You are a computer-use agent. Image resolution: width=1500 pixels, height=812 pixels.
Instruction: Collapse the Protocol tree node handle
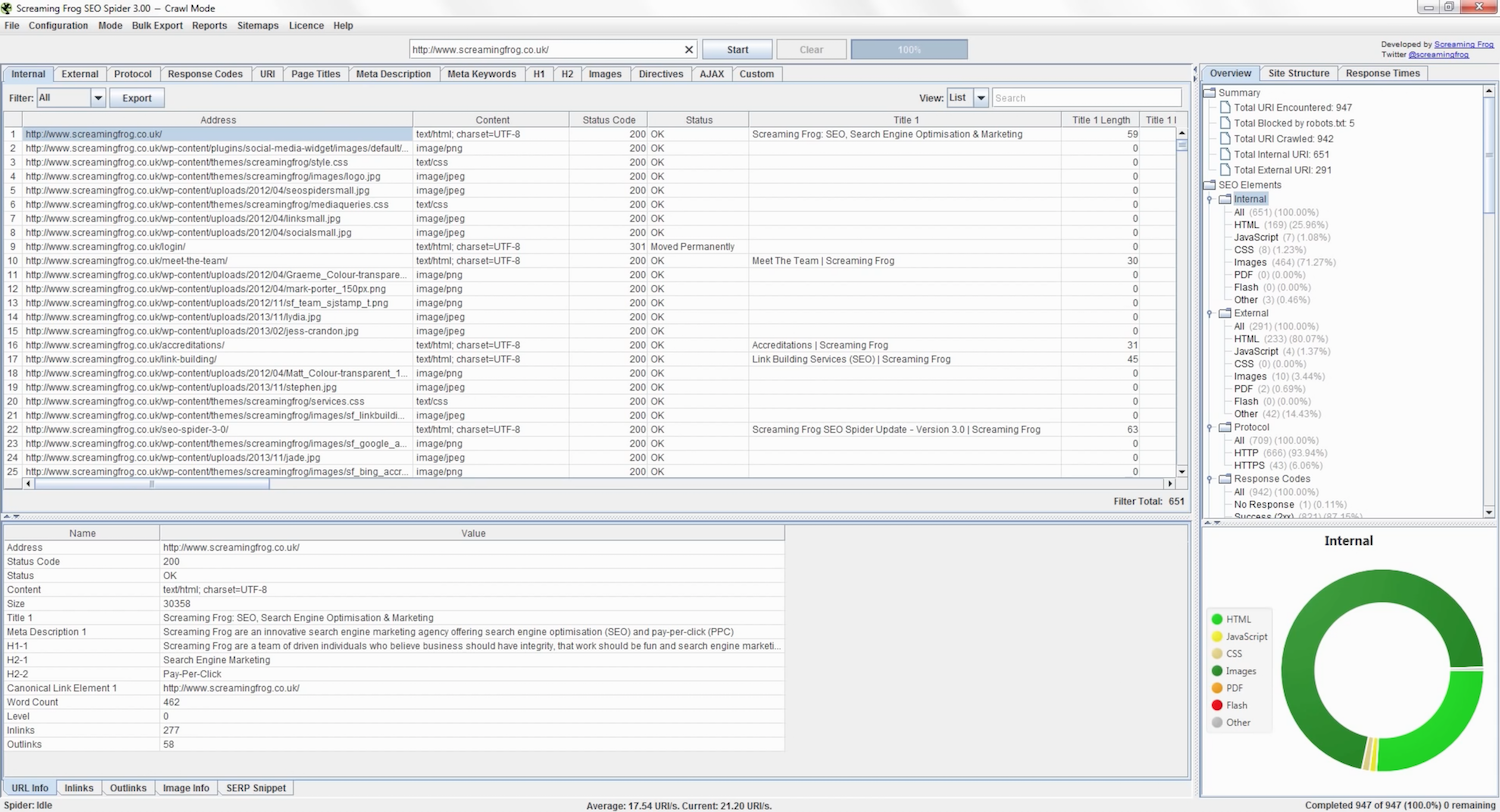click(1209, 428)
